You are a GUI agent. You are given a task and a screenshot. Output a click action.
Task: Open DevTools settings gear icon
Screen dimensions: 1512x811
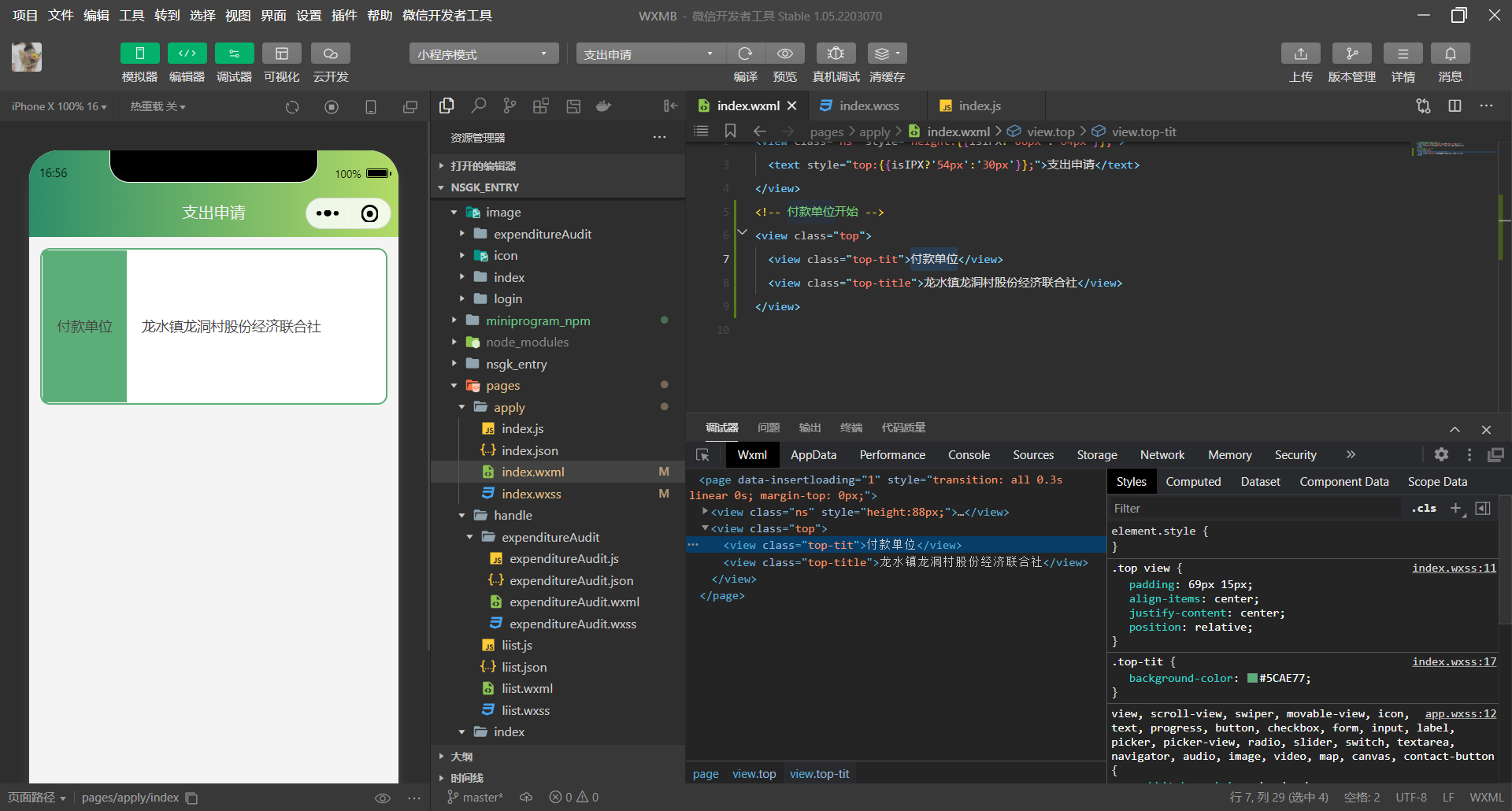(x=1441, y=455)
